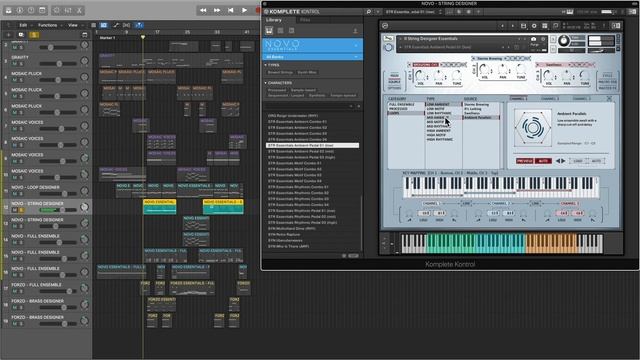This screenshot has width=640, height=360.
Task: Show the Toolbar in Logic's control bar
Action: pos(42,10)
